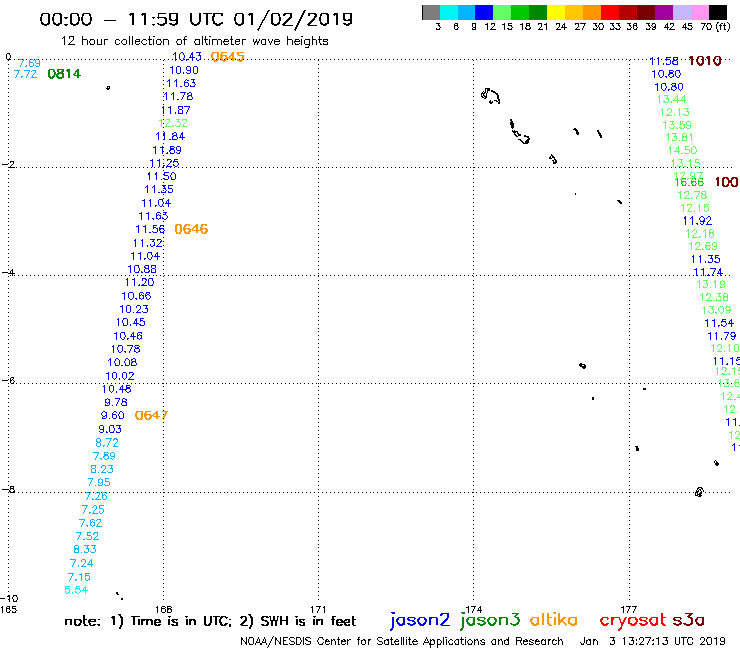The height and width of the screenshot is (650, 740).
Task: Click the date range title at top
Action: click(196, 19)
